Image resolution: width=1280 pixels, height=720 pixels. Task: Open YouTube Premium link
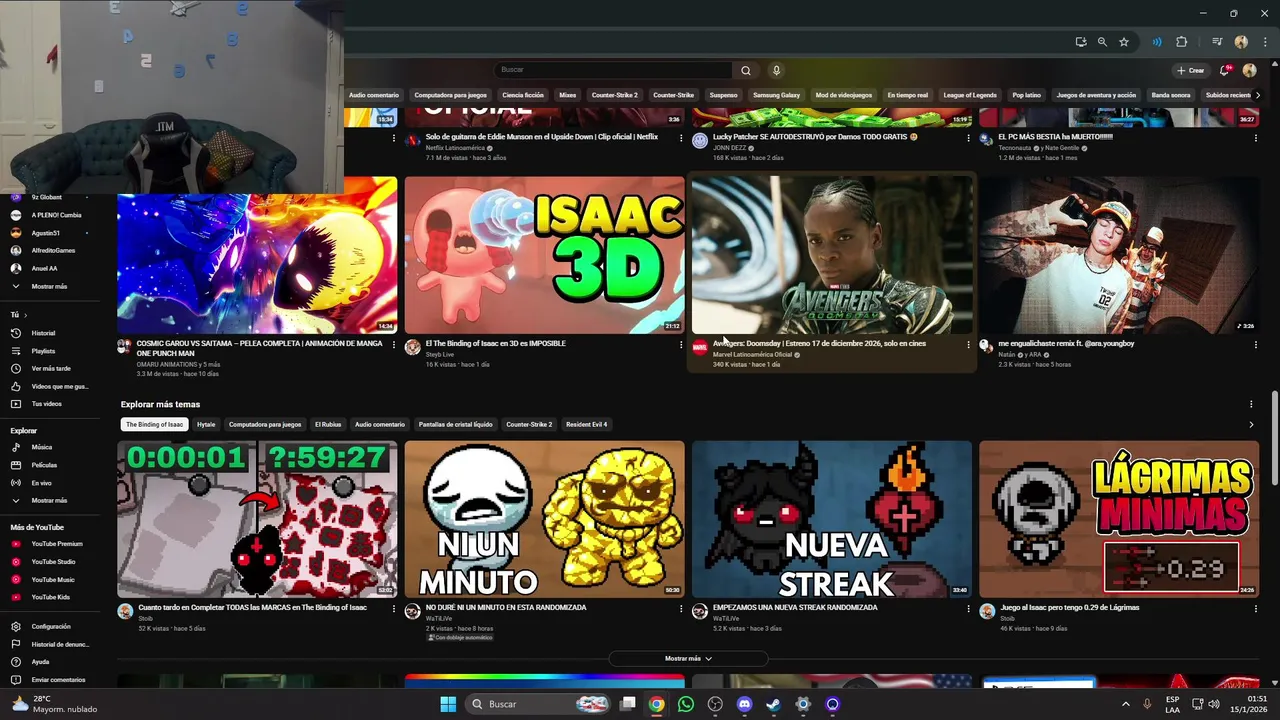tap(56, 544)
